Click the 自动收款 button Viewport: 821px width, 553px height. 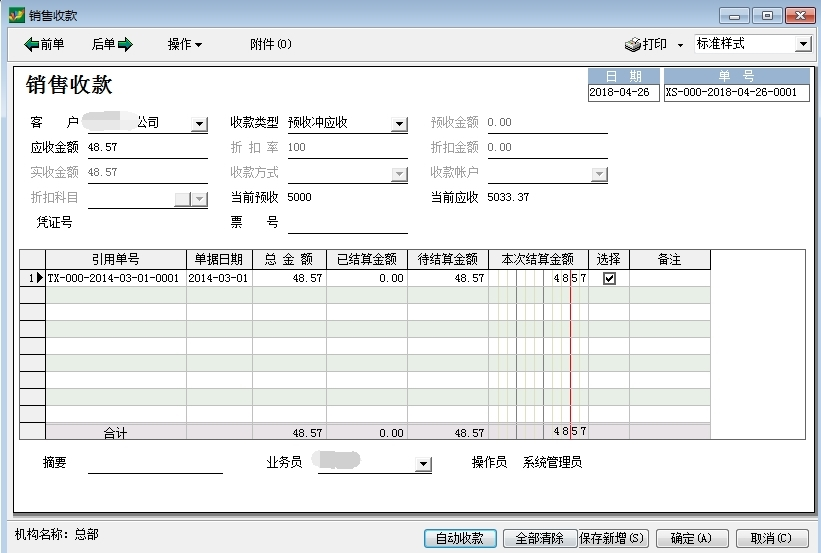click(460, 538)
